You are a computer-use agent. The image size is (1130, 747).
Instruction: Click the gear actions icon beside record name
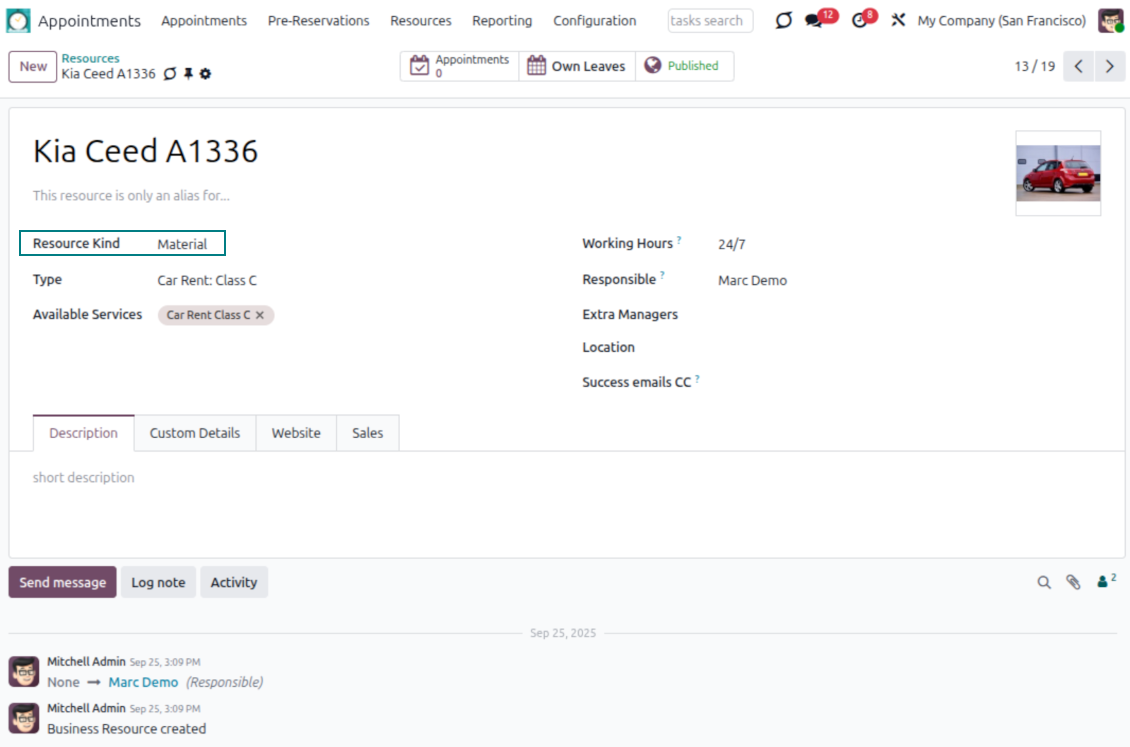click(206, 74)
